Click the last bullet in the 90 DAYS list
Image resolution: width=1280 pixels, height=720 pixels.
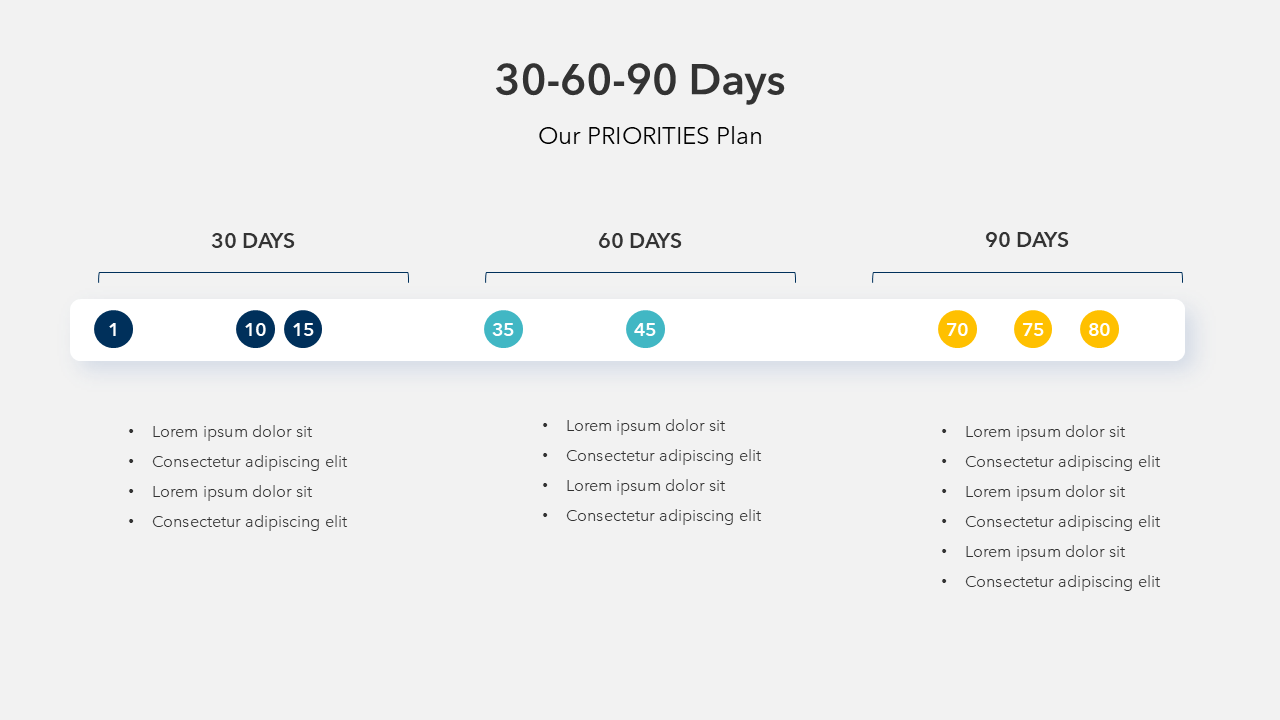(x=1062, y=582)
